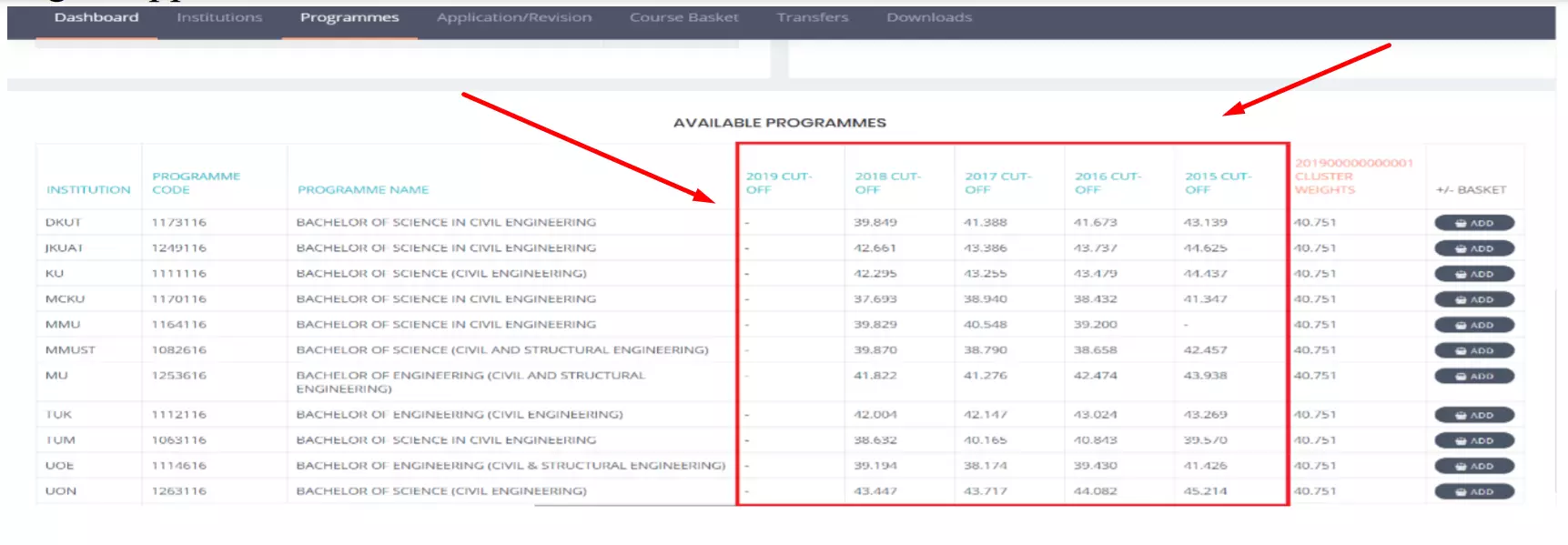Open the Application/Revision tab

(514, 18)
